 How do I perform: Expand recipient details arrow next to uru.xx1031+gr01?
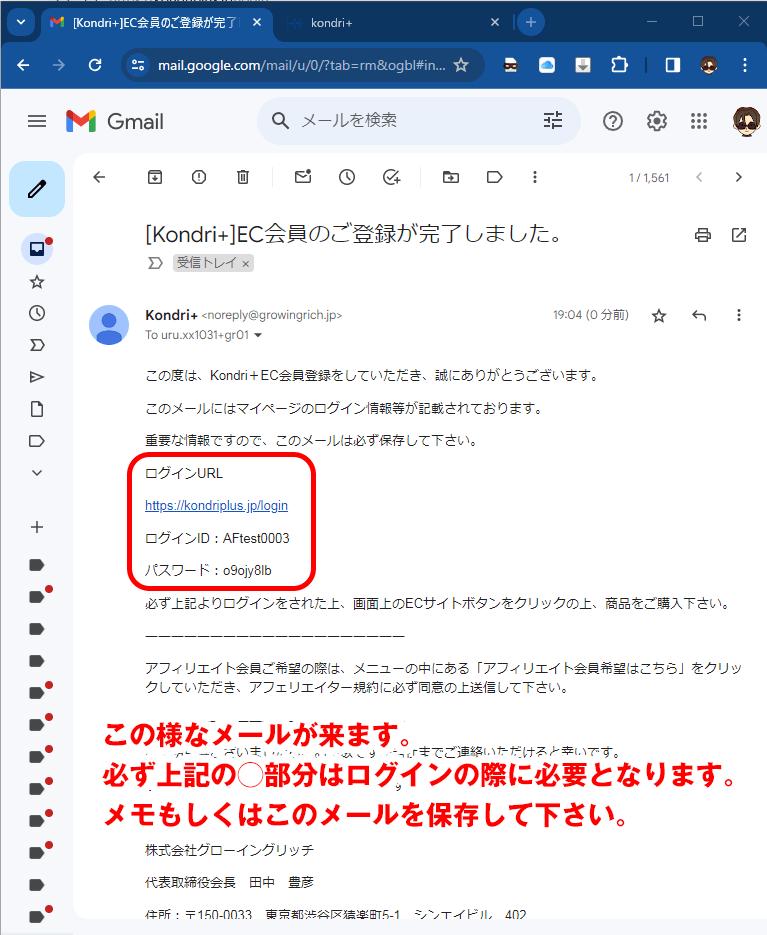pyautogui.click(x=259, y=335)
